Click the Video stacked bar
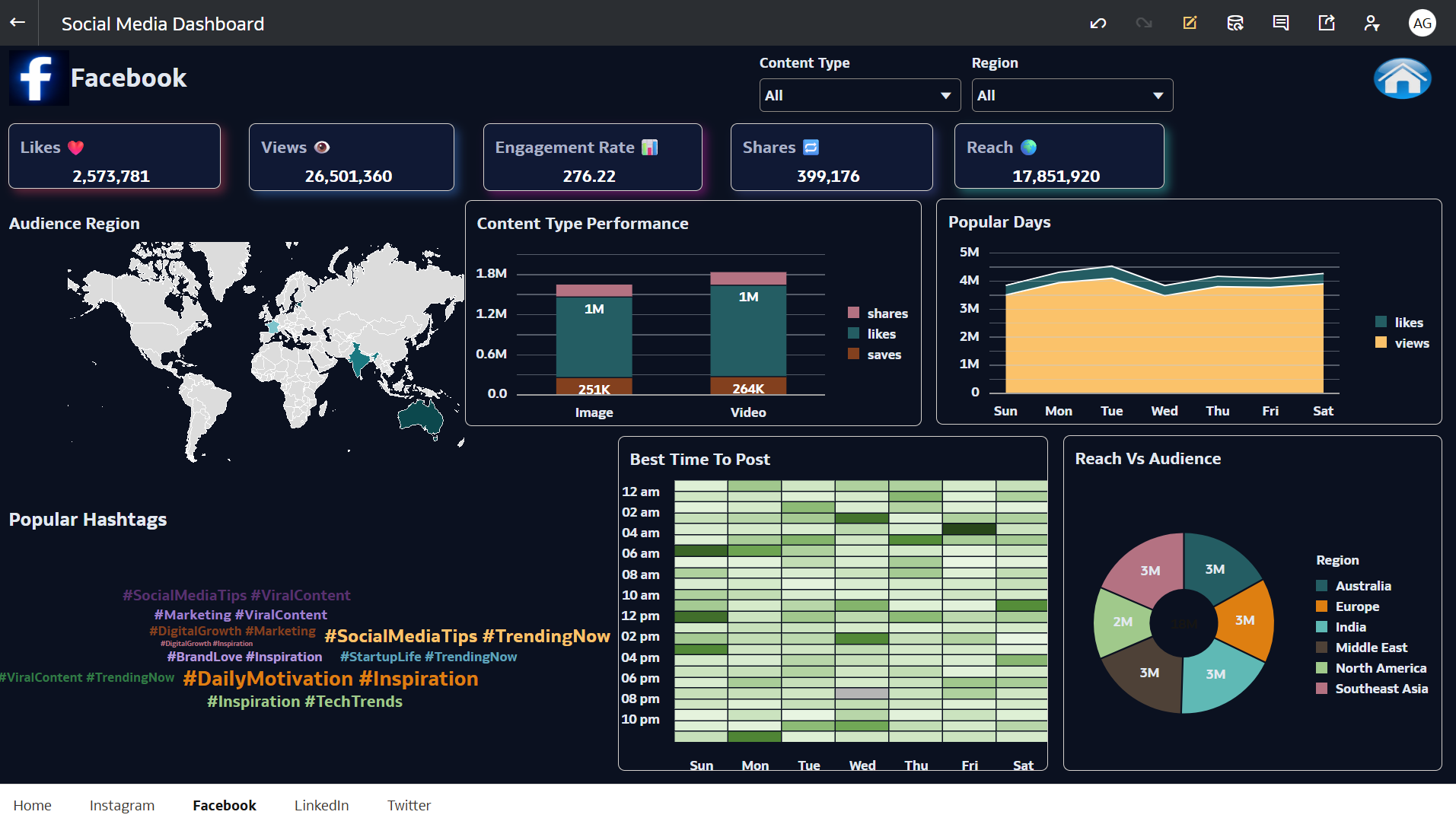Screen dimensions: 1456x818 [748, 333]
